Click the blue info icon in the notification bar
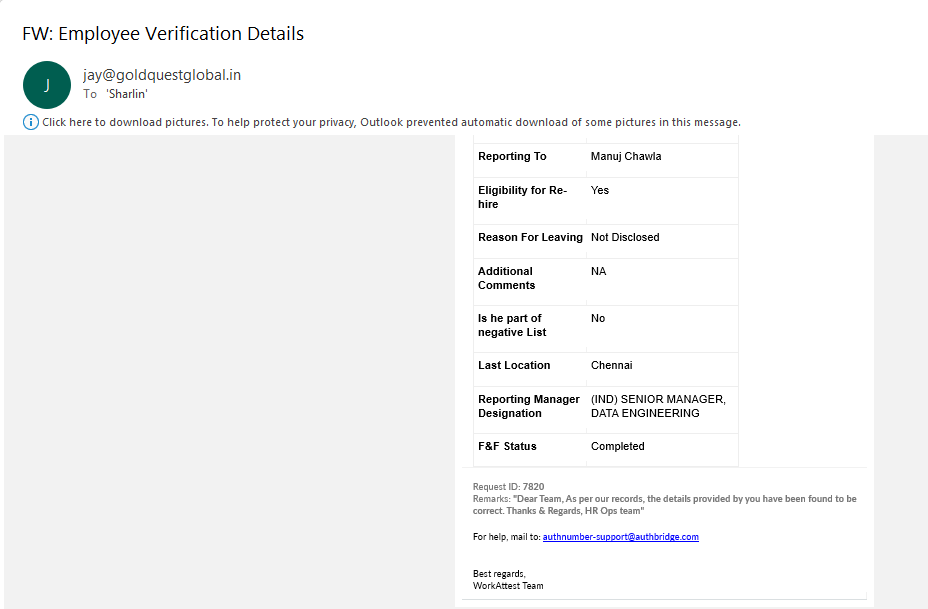 [x=31, y=122]
